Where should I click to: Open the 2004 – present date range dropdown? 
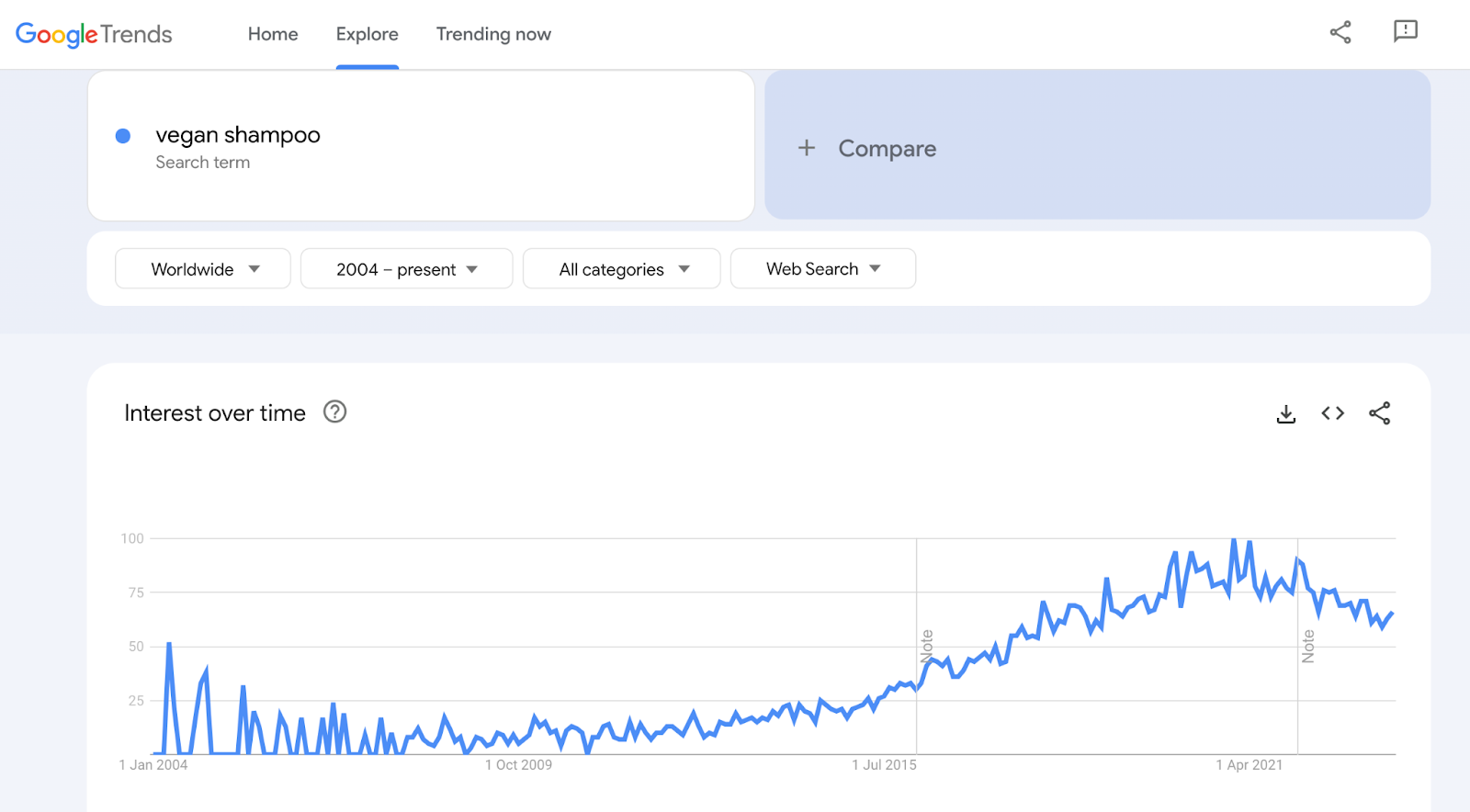(406, 269)
